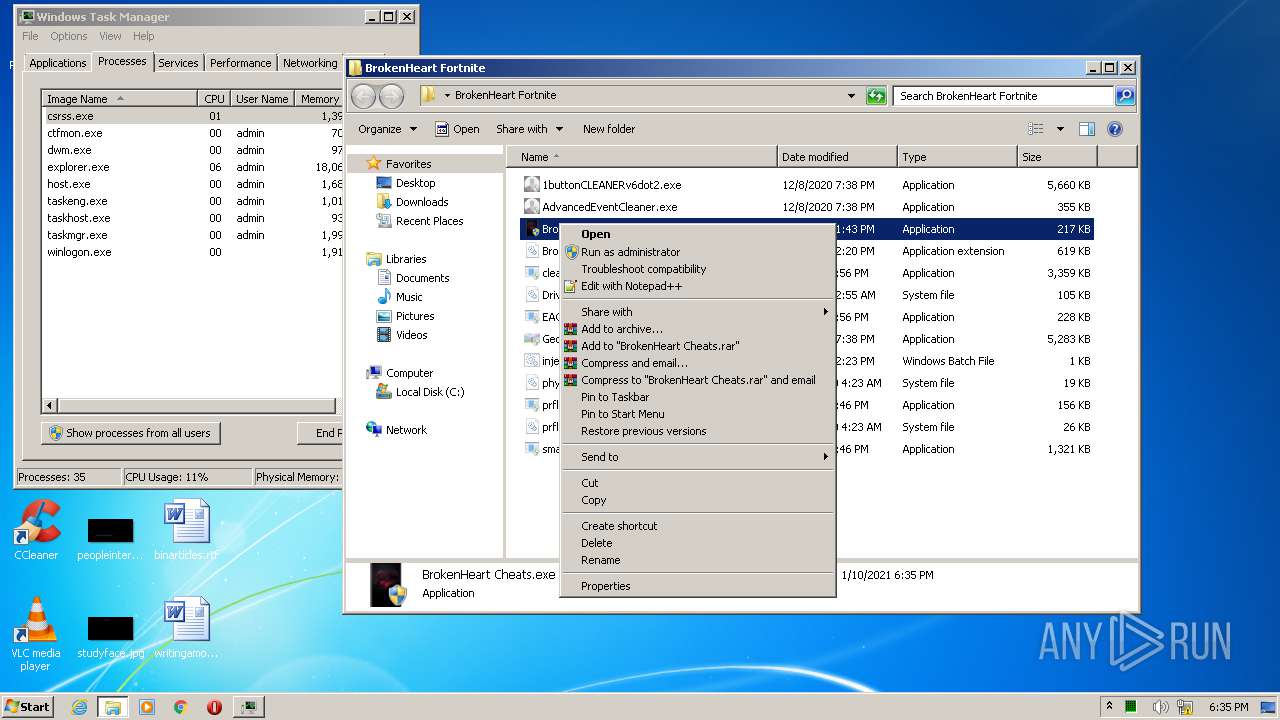
Task: Open the Explorer Help question mark icon
Action: click(1115, 129)
